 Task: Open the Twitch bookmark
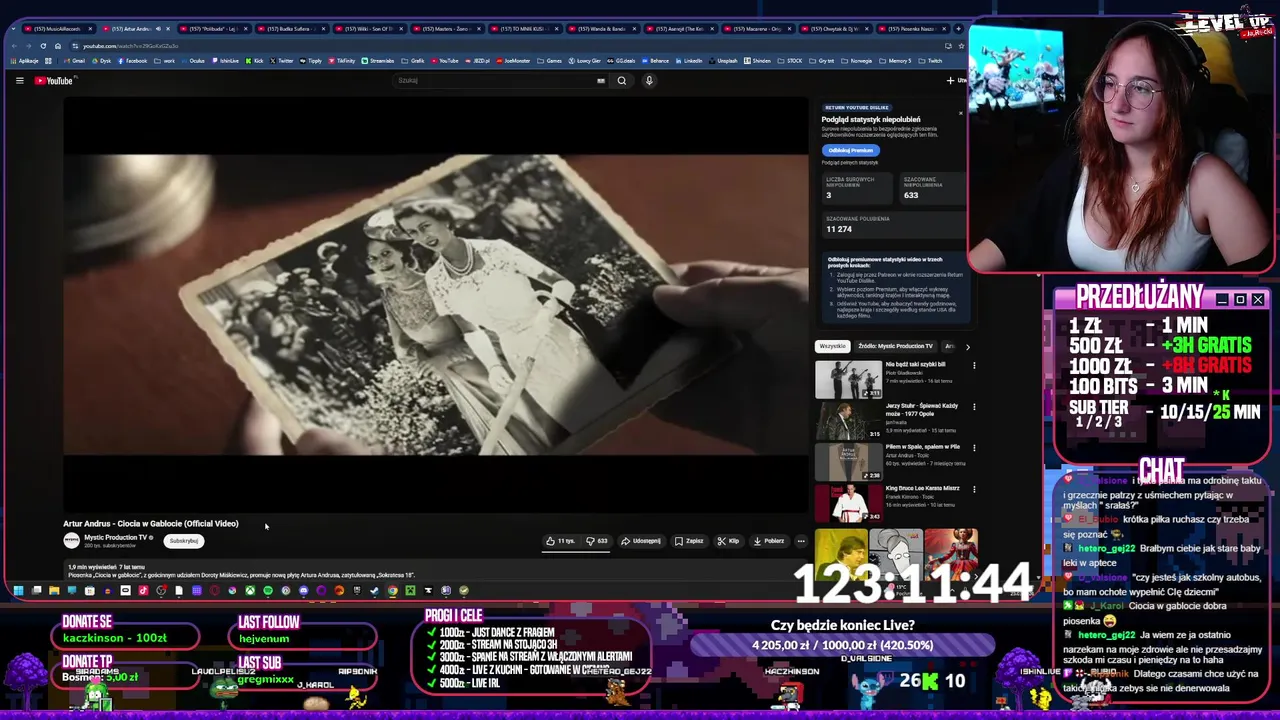click(x=930, y=61)
